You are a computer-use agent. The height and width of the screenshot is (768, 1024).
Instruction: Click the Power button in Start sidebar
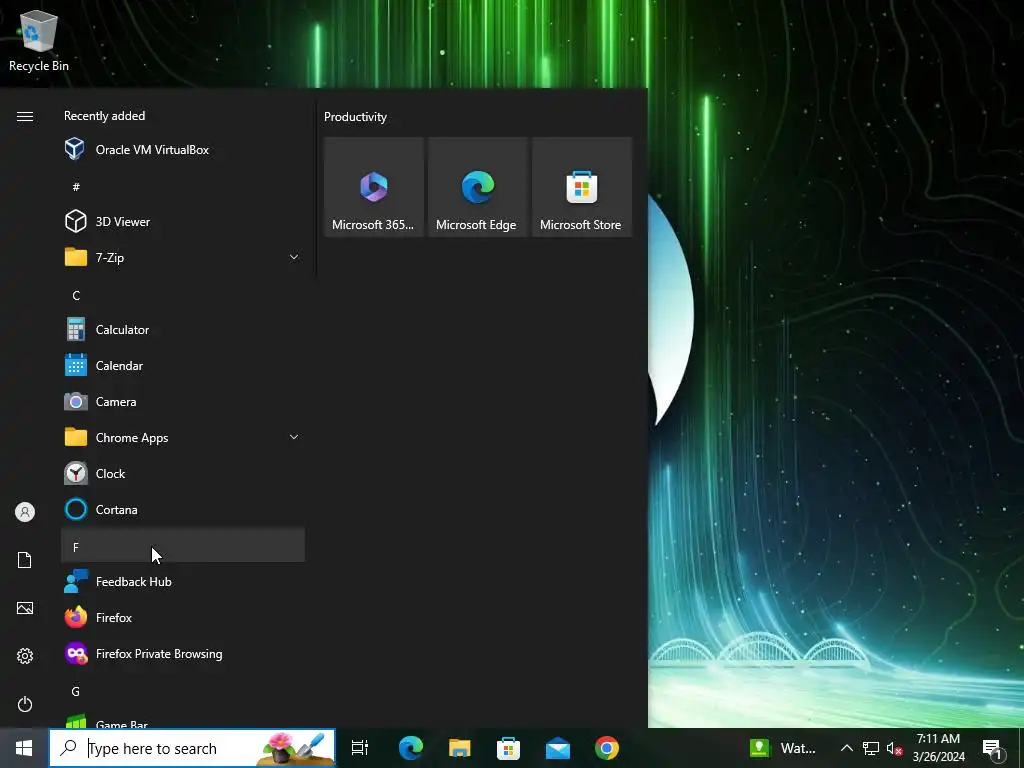(25, 704)
